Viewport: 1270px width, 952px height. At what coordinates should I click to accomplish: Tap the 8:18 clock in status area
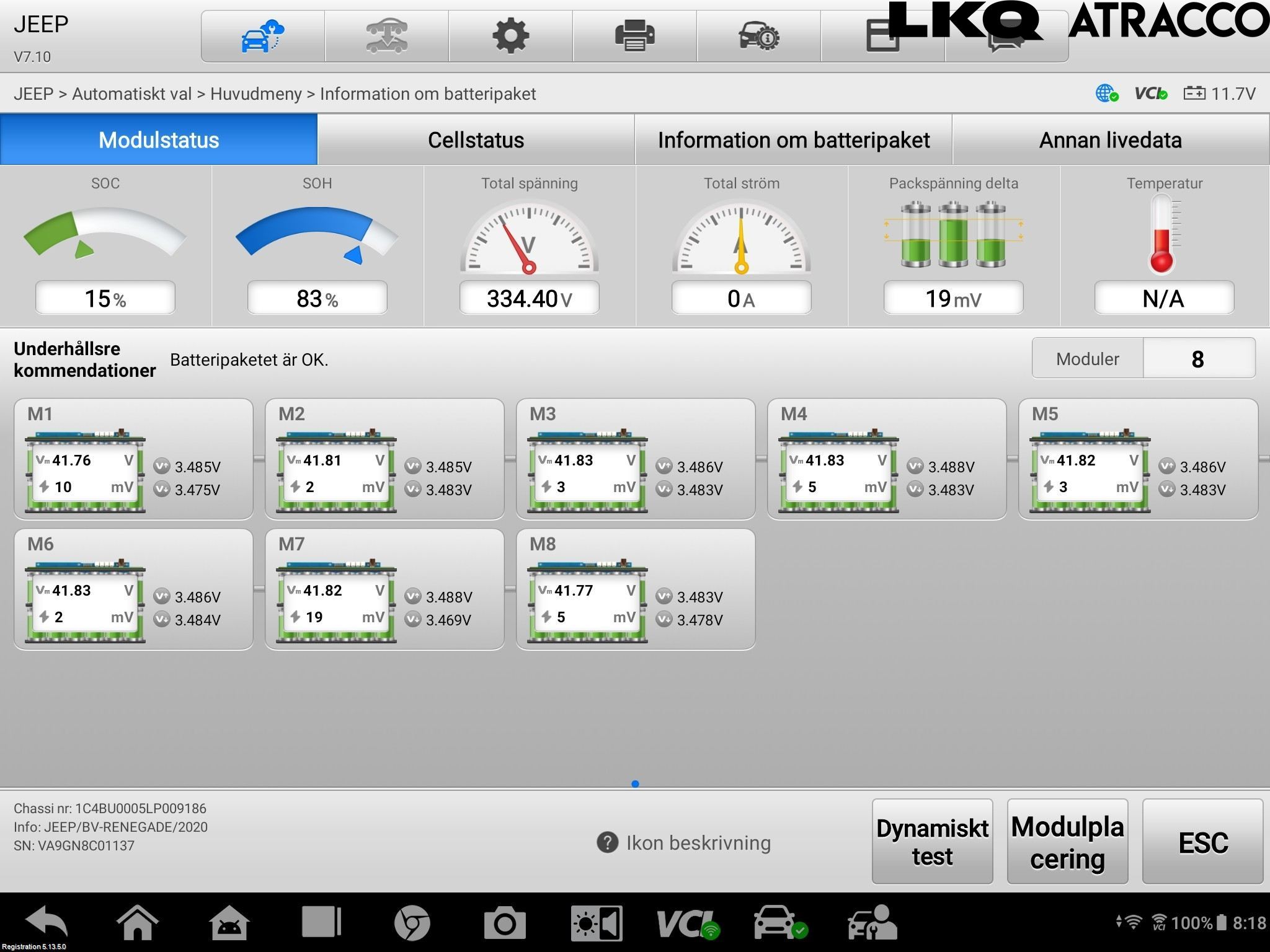coord(1249,923)
